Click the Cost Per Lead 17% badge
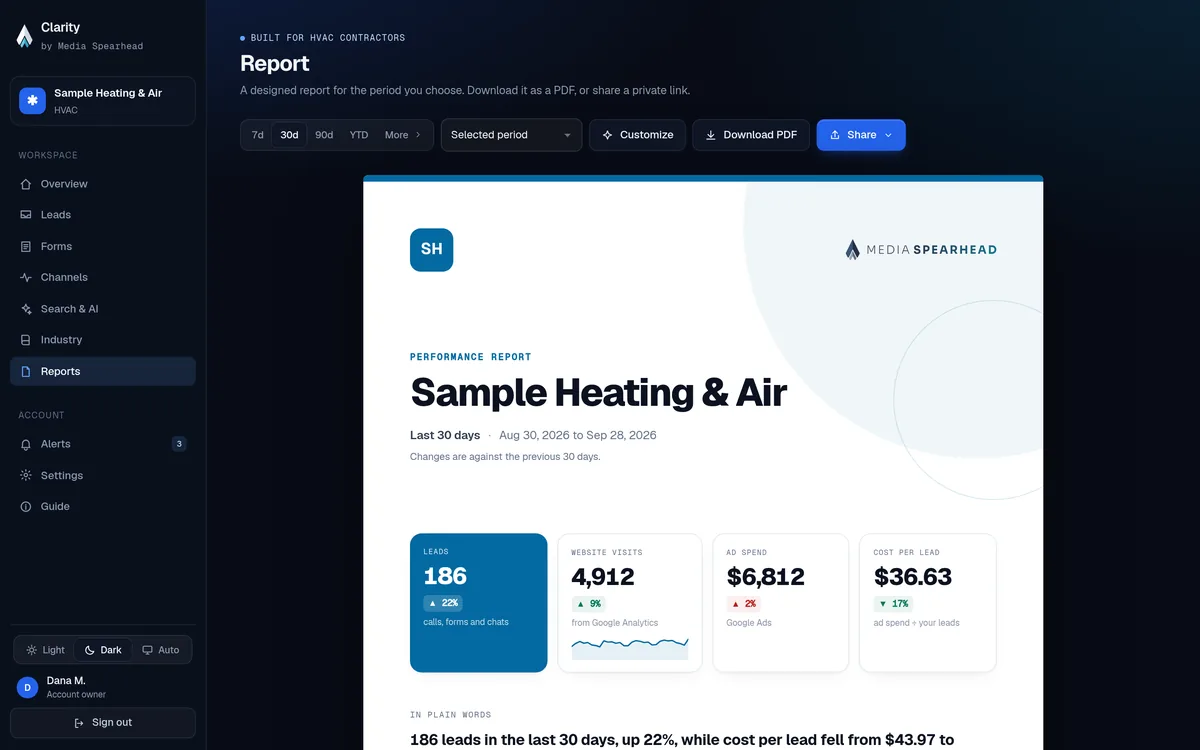The width and height of the screenshot is (1200, 750). point(893,604)
